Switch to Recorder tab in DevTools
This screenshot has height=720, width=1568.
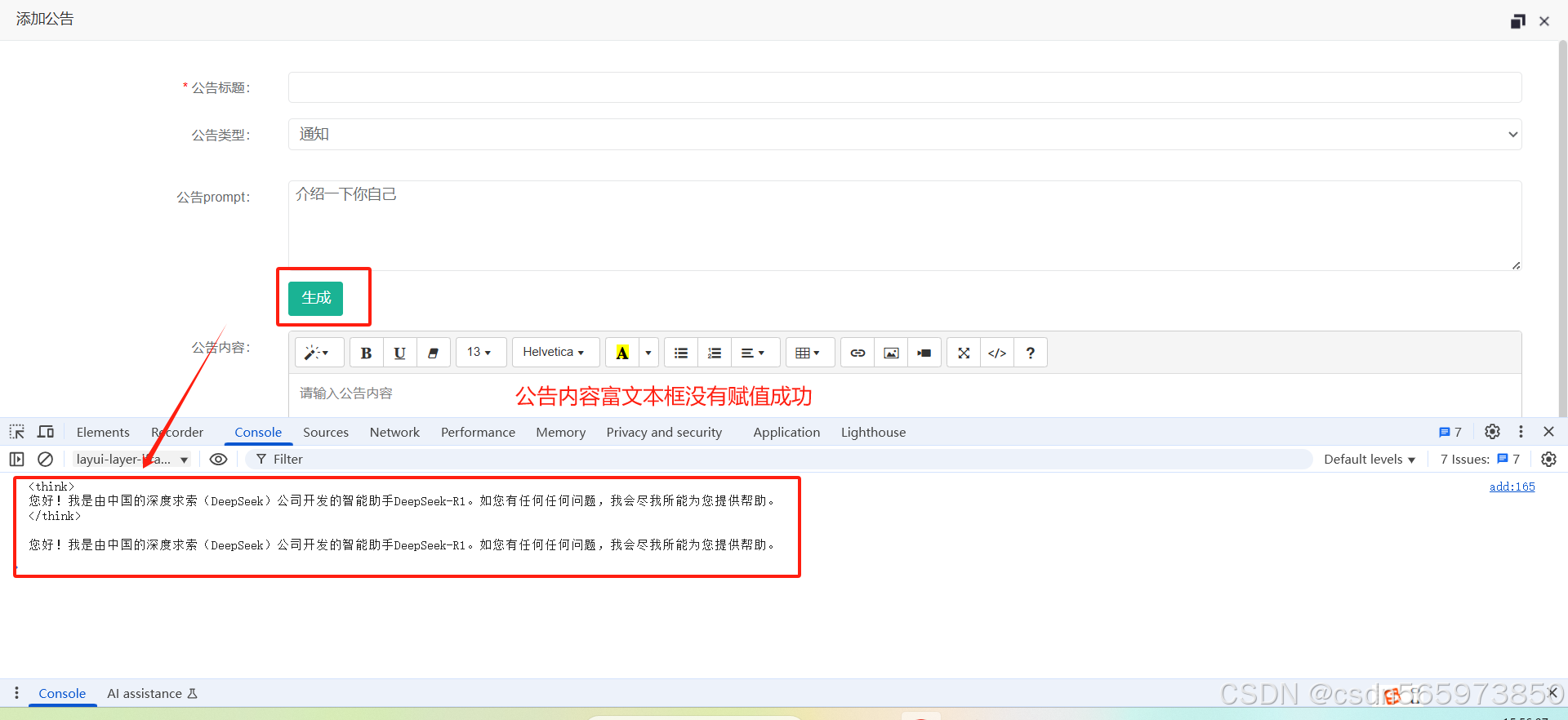(177, 432)
